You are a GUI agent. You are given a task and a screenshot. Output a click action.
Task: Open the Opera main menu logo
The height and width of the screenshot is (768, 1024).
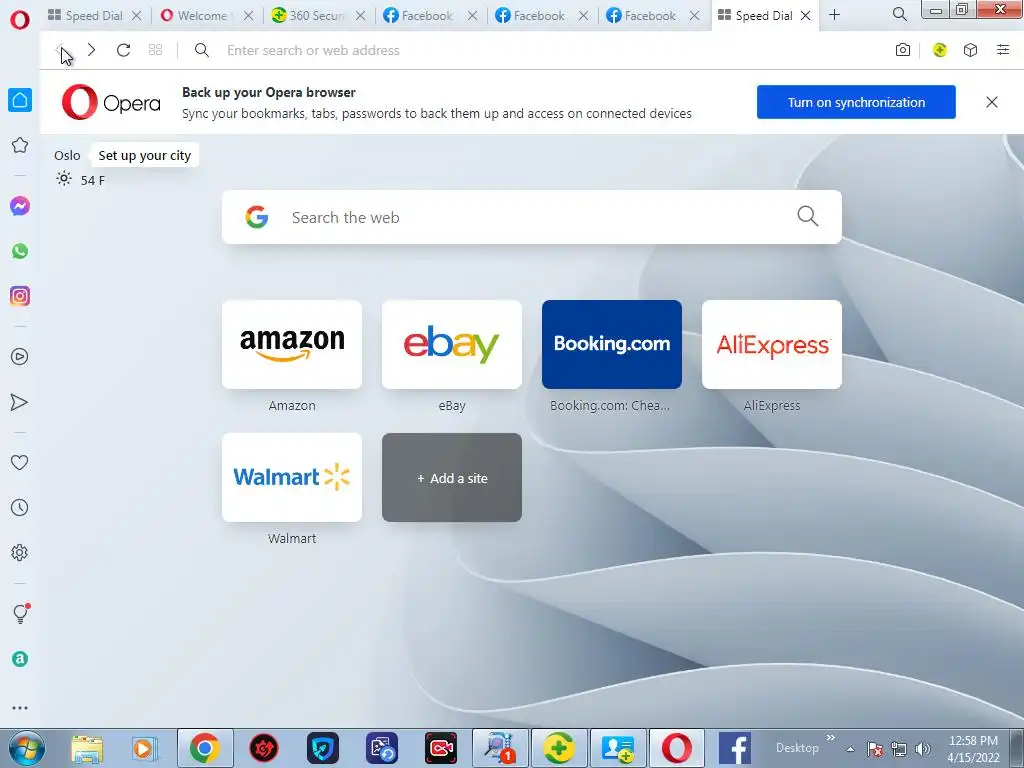pos(20,20)
